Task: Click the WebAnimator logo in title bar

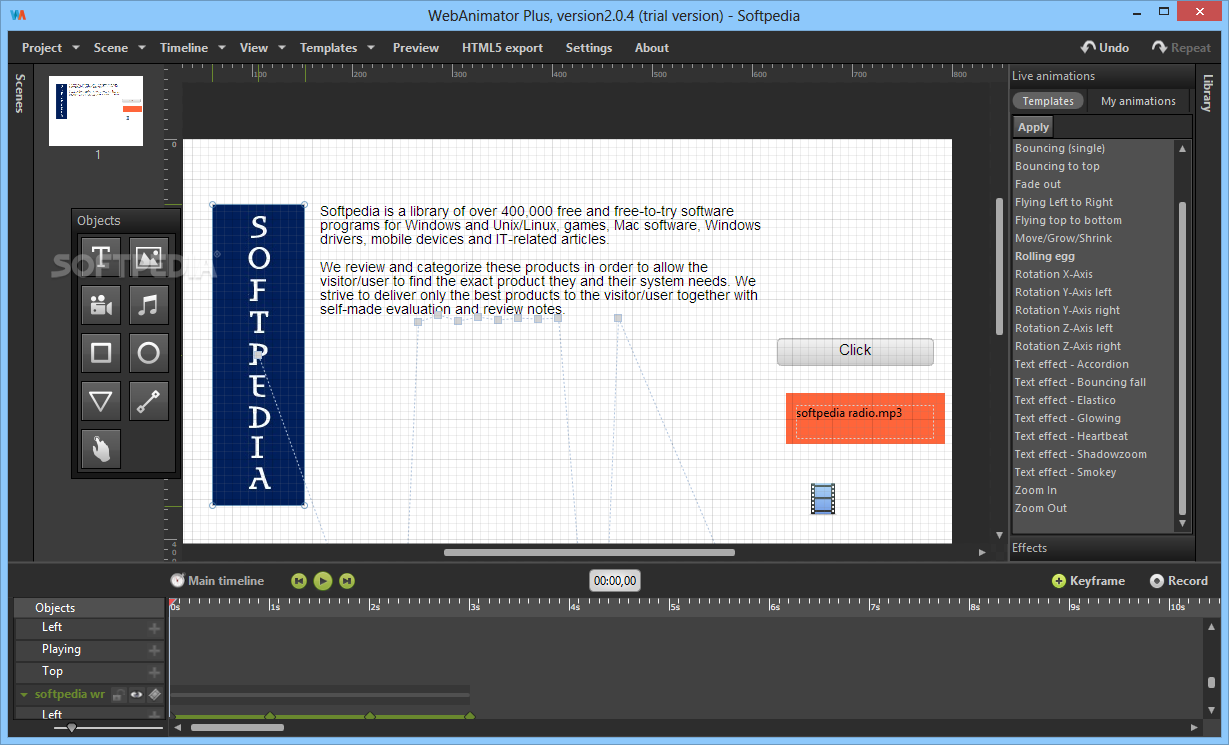Action: pyautogui.click(x=18, y=15)
